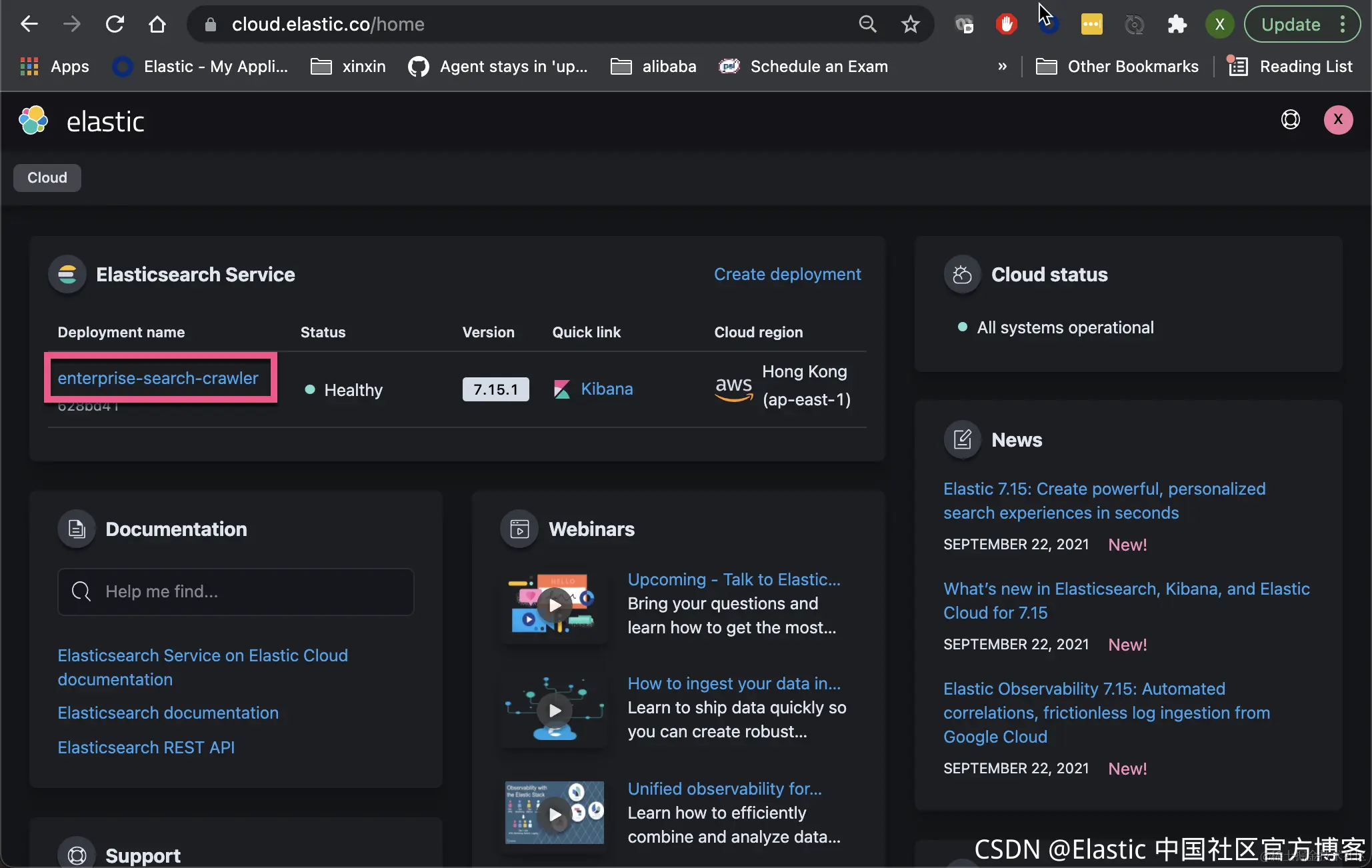Go to browser home page
The height and width of the screenshot is (868, 1372).
pyautogui.click(x=157, y=25)
